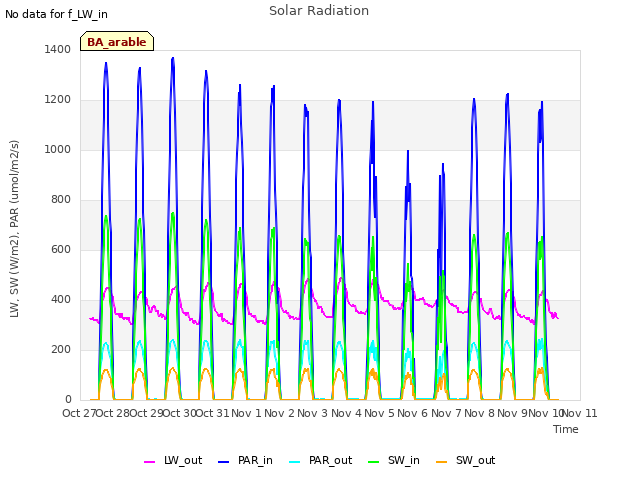Click the 400 y-axis tick label
Screen dimensions: 640x480
pos(61,300)
